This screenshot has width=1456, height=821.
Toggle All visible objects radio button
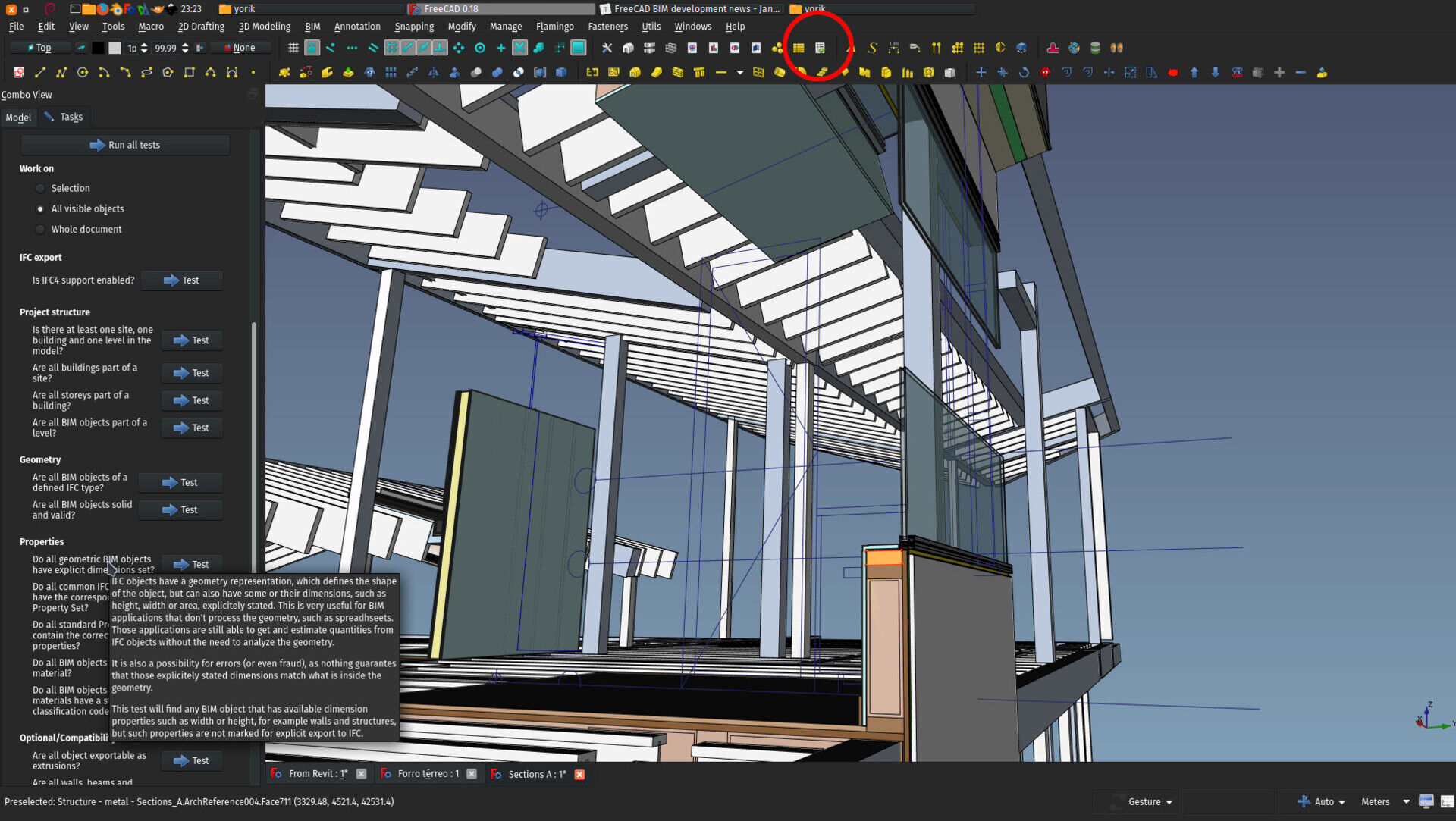[x=40, y=209]
